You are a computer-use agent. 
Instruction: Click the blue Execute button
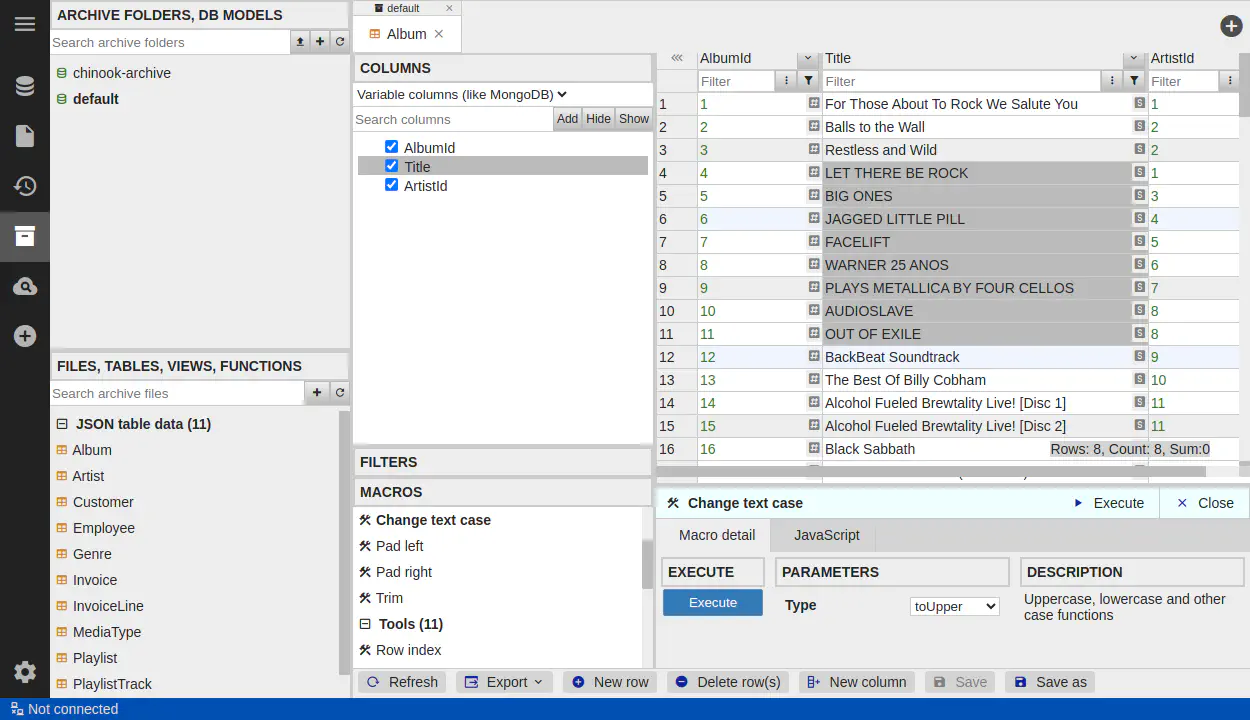point(712,603)
